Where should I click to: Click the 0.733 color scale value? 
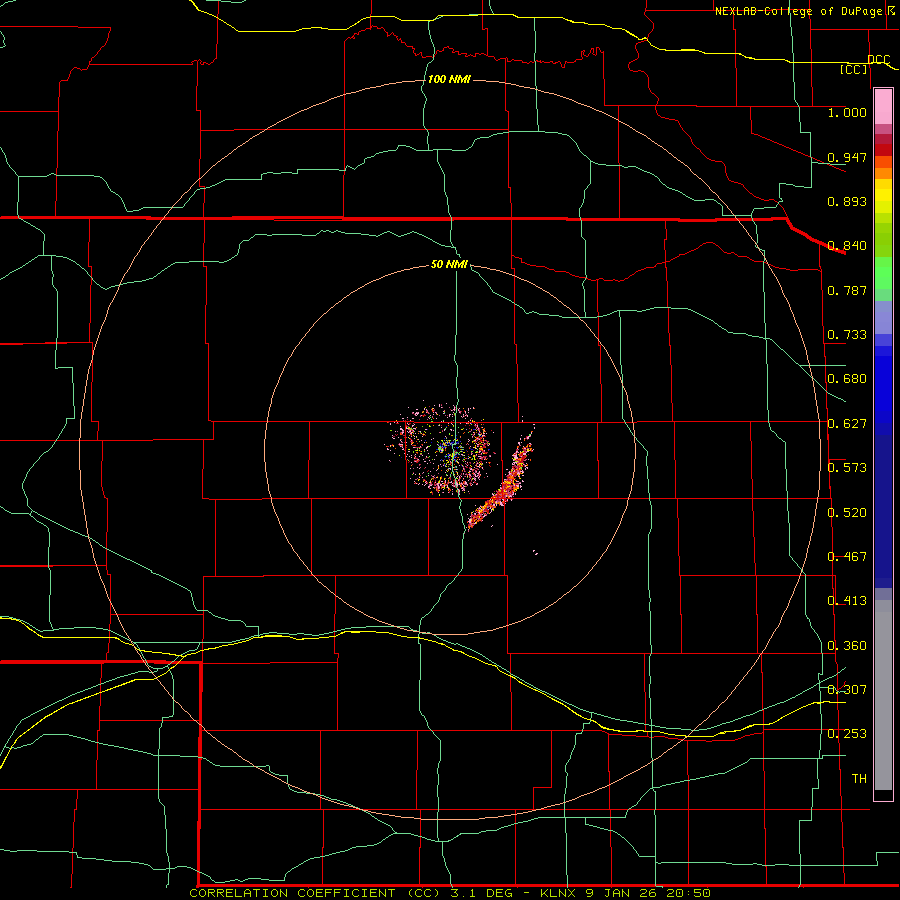tap(847, 335)
